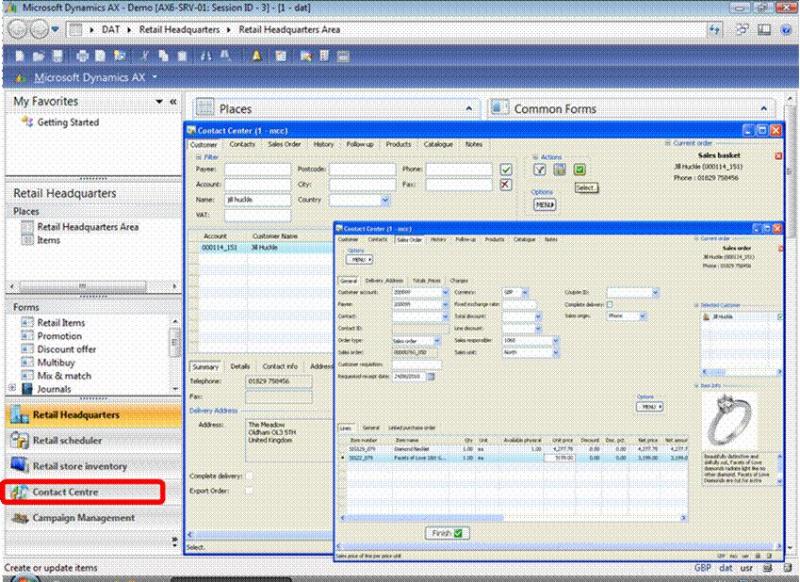Screen dimensions: 800x582
Task: Open the Order type dropdown
Action: 437,340
